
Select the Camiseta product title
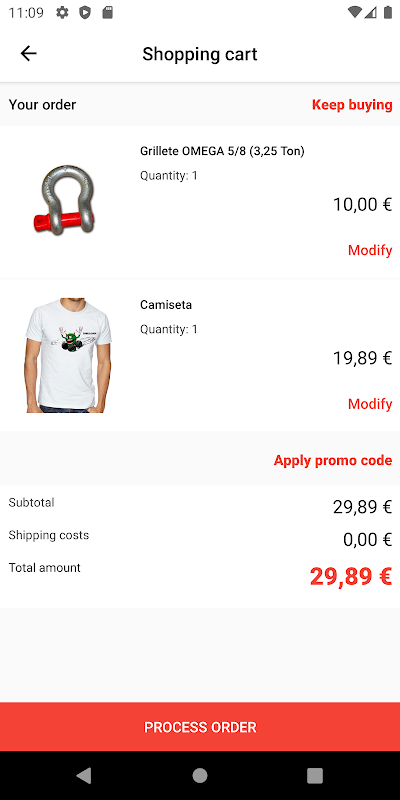click(166, 305)
